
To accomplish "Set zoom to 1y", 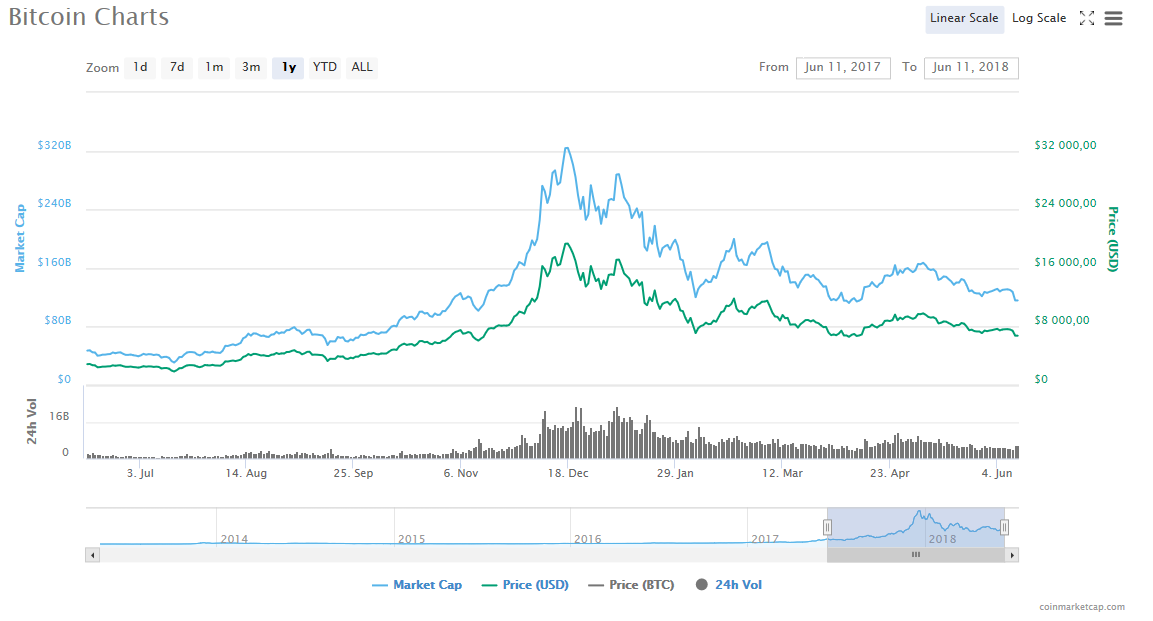I will click(x=288, y=68).
